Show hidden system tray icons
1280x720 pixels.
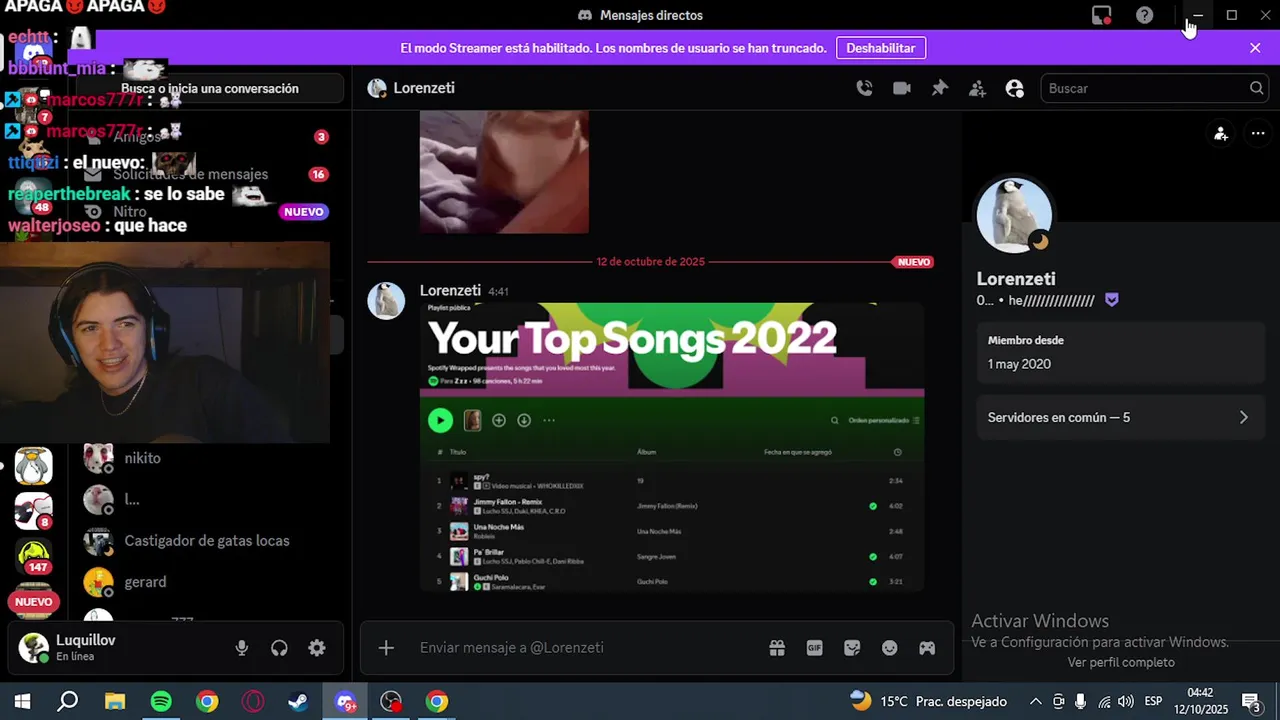(1035, 701)
